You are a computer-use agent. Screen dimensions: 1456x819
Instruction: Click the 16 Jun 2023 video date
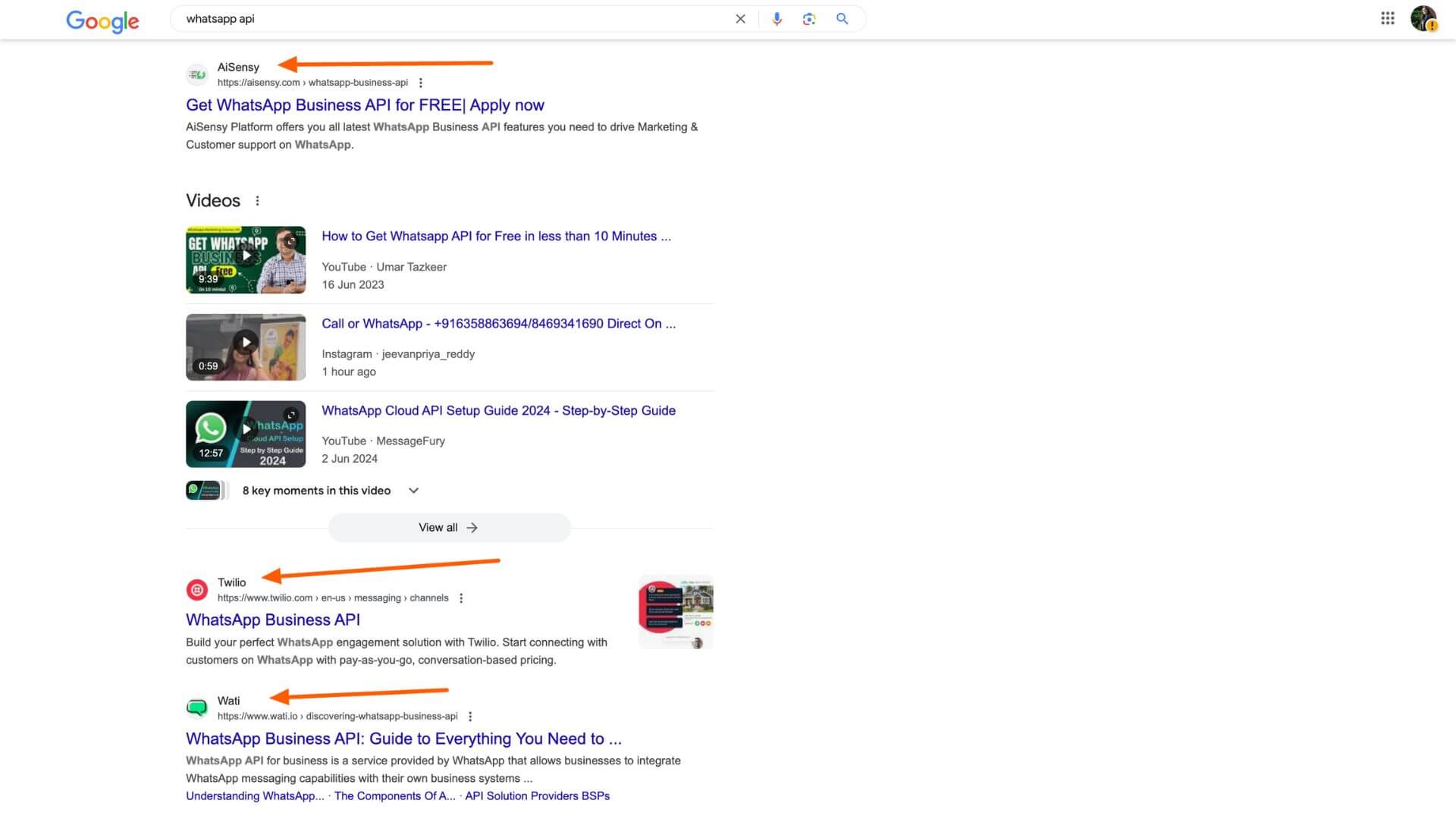pyautogui.click(x=353, y=285)
